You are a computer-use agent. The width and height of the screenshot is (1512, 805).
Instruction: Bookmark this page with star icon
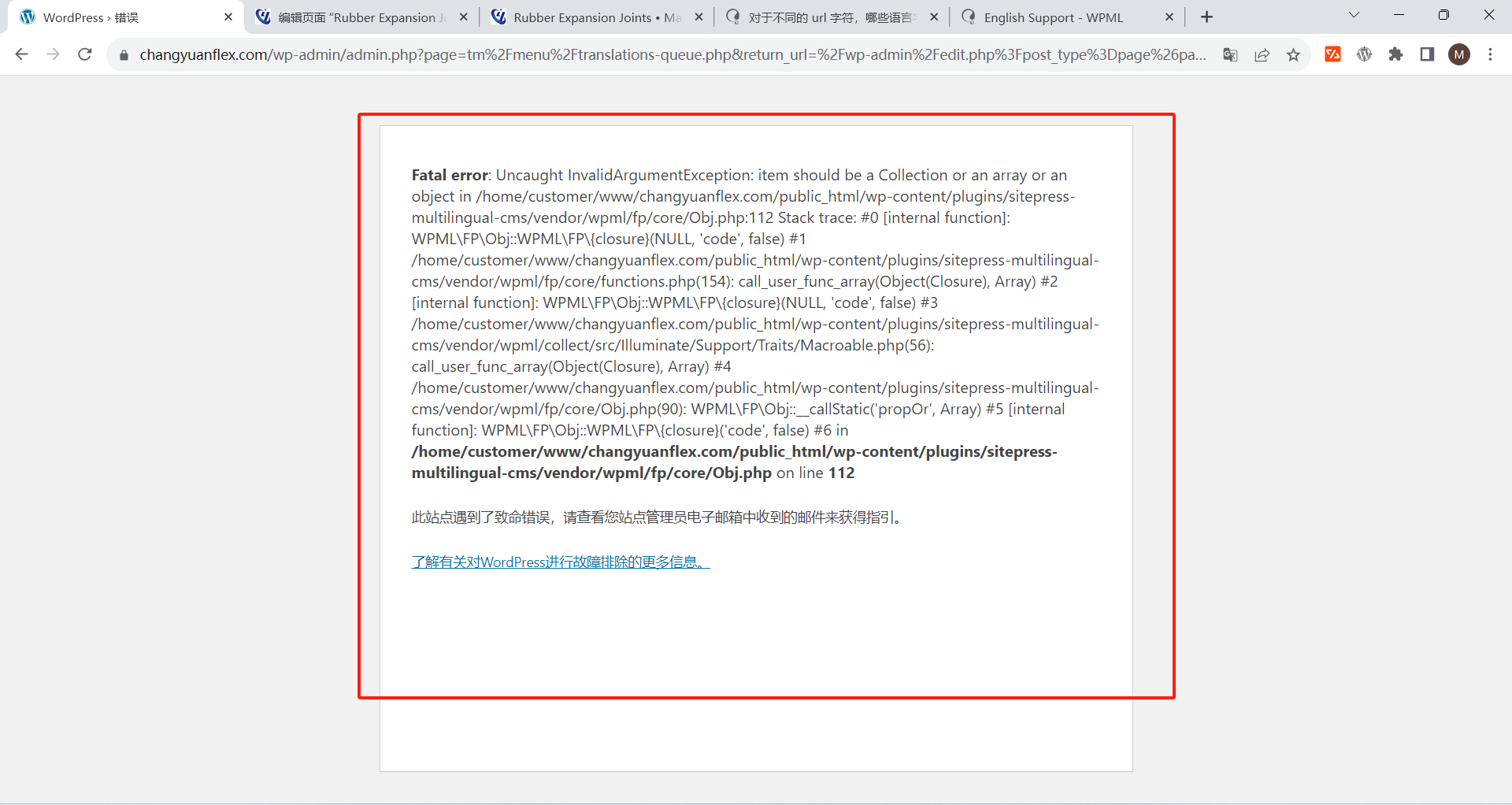point(1293,54)
